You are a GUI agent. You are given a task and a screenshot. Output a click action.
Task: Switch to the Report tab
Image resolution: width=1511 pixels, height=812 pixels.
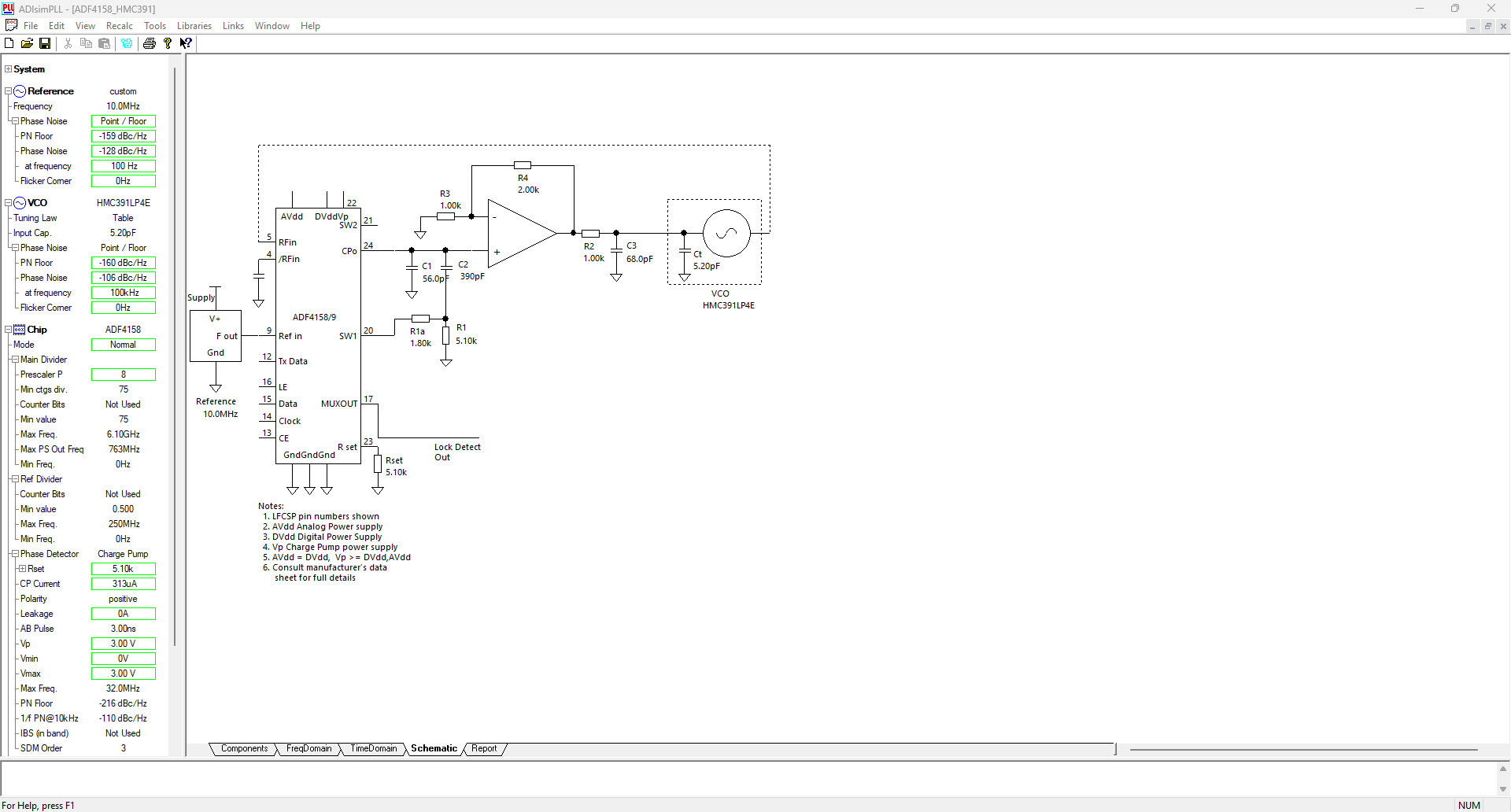point(484,749)
